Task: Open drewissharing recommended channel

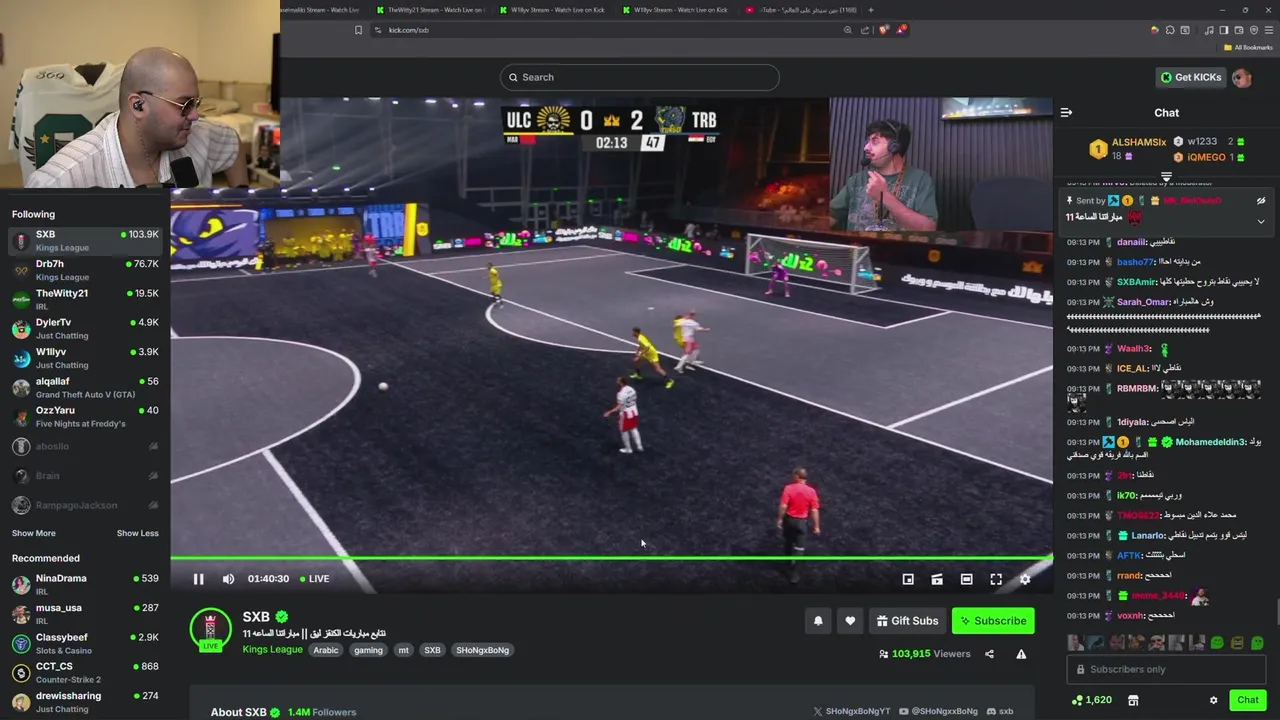Action: pyautogui.click(x=85, y=702)
